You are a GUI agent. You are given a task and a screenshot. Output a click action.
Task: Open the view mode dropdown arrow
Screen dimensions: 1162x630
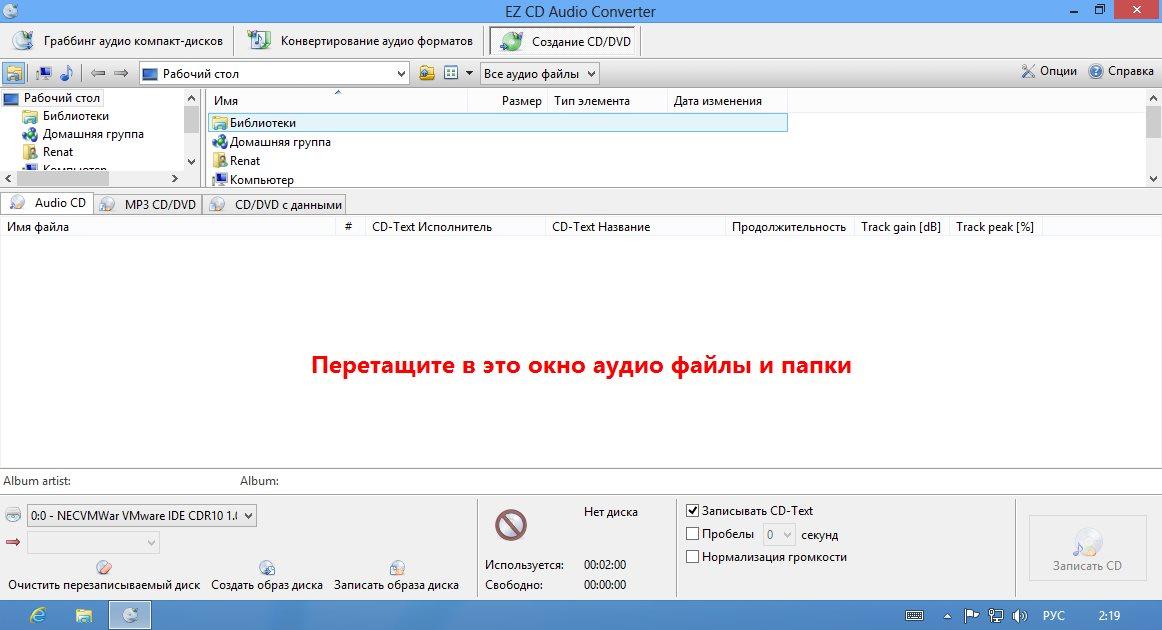pos(469,73)
